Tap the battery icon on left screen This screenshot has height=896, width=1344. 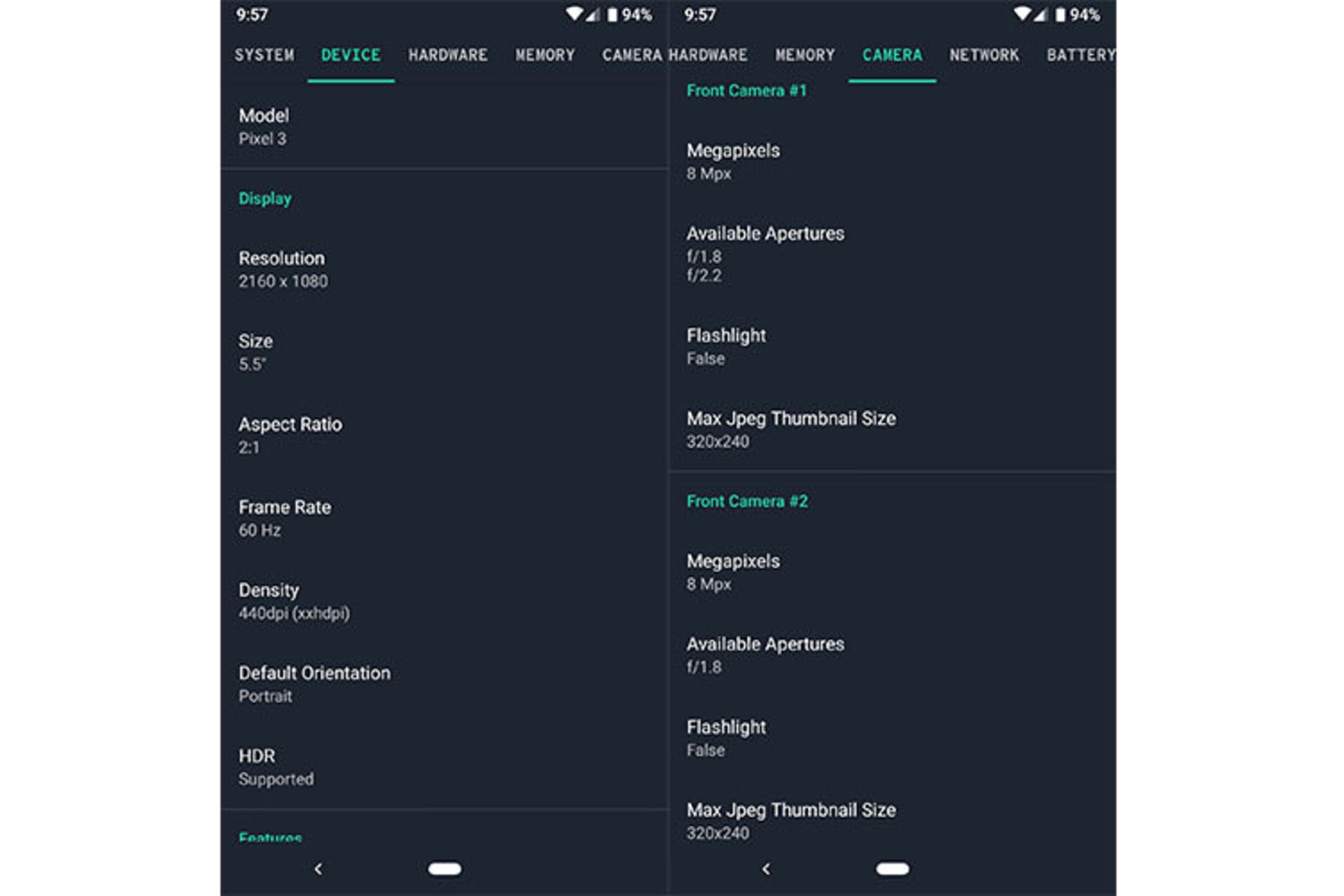tap(612, 15)
